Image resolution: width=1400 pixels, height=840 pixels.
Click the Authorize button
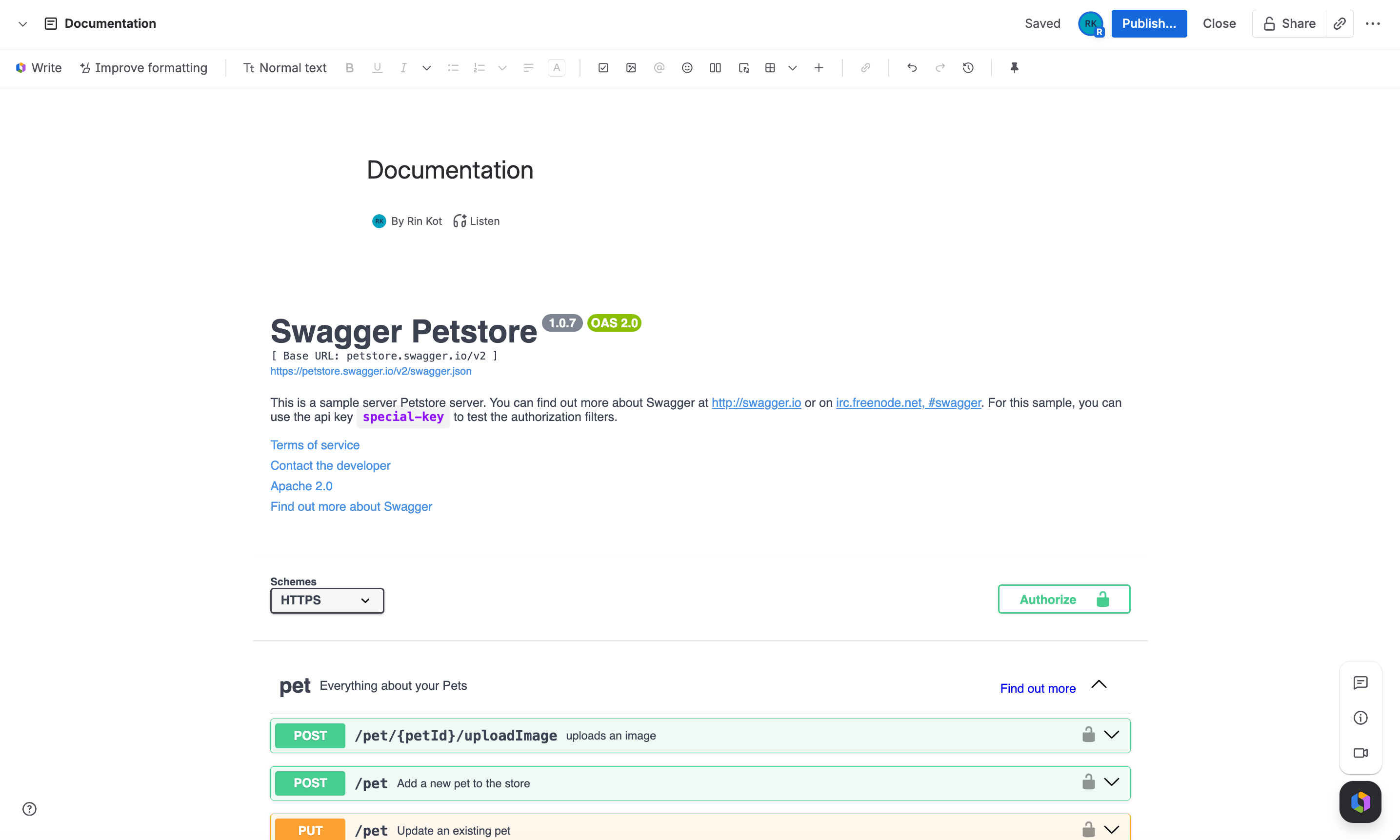point(1064,600)
